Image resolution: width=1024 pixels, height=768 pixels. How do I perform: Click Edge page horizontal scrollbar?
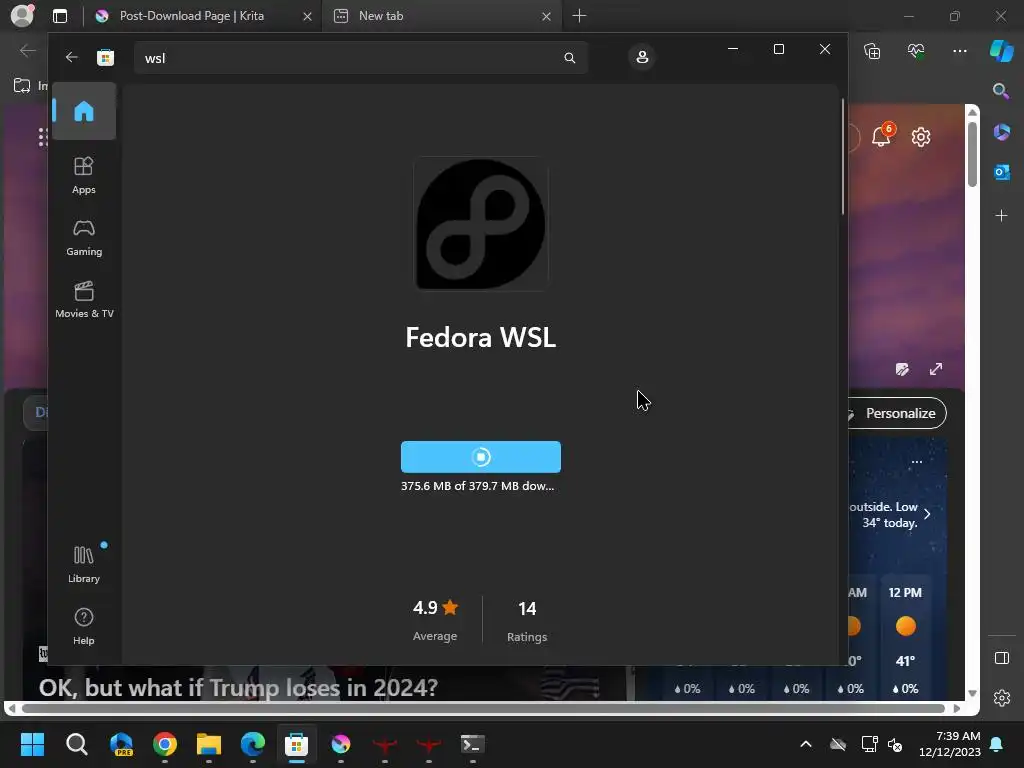pyautogui.click(x=483, y=708)
